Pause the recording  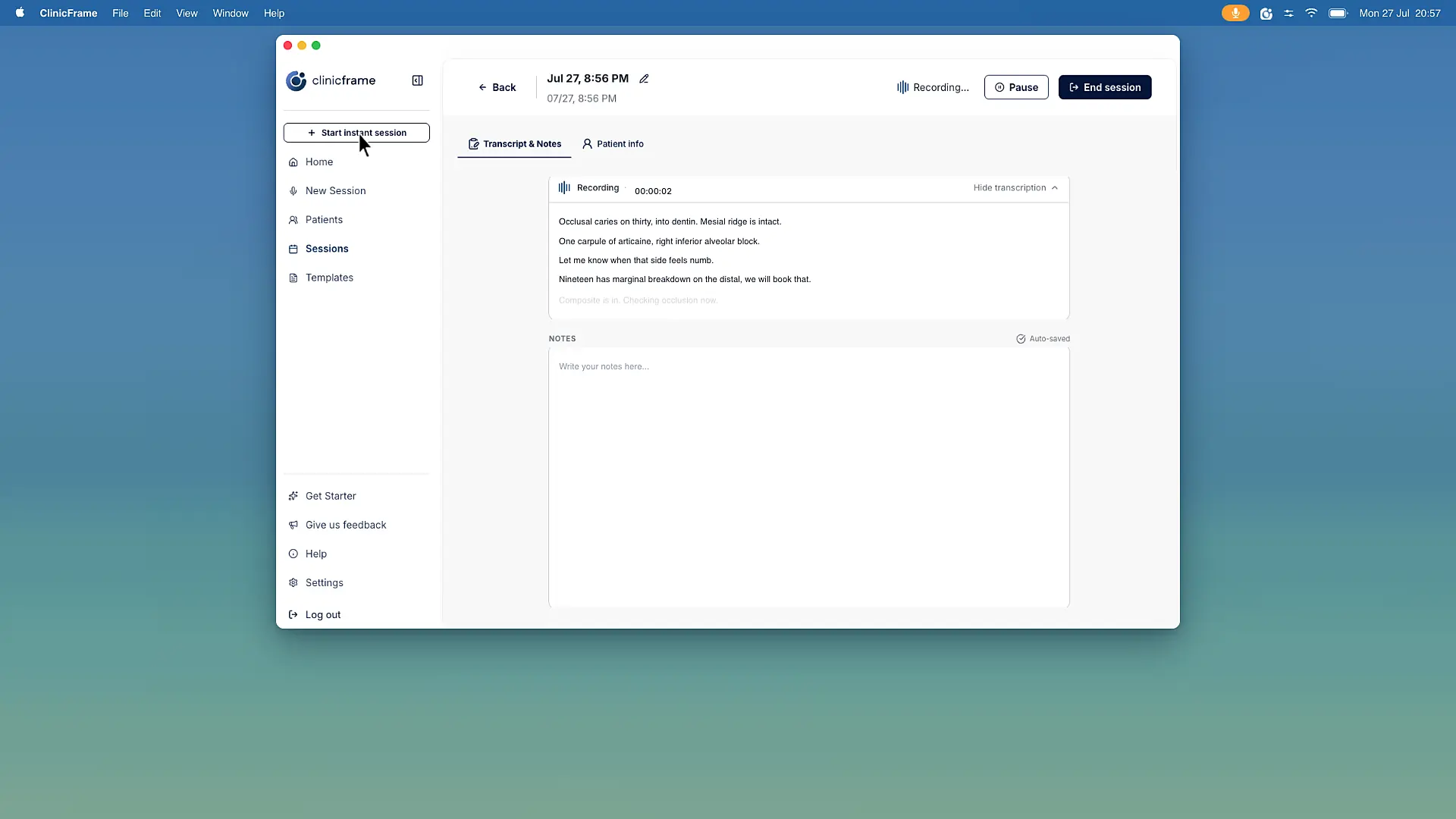point(1016,87)
